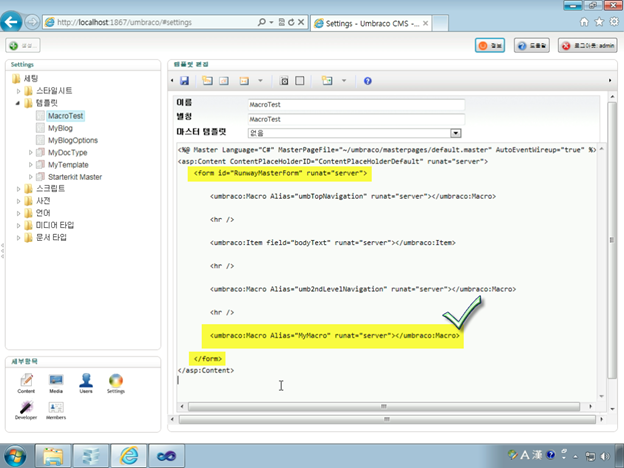Click the green plus create button
This screenshot has height=468, width=624.
[23, 45]
